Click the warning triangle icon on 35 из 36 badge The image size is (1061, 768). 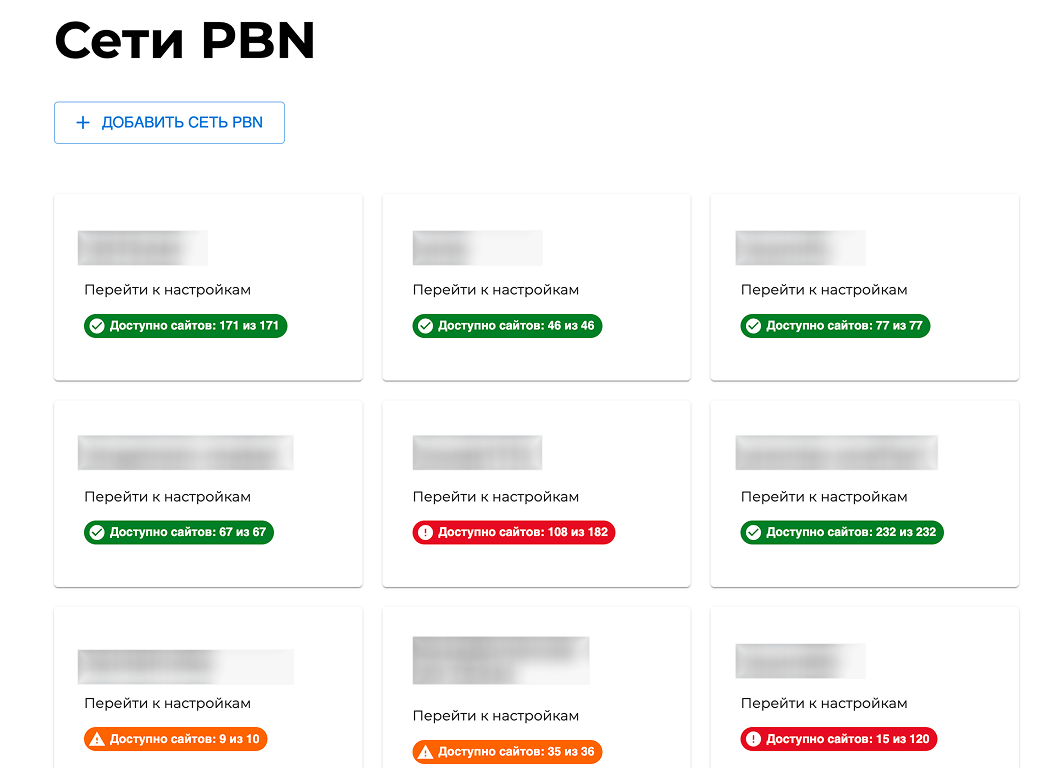click(425, 752)
